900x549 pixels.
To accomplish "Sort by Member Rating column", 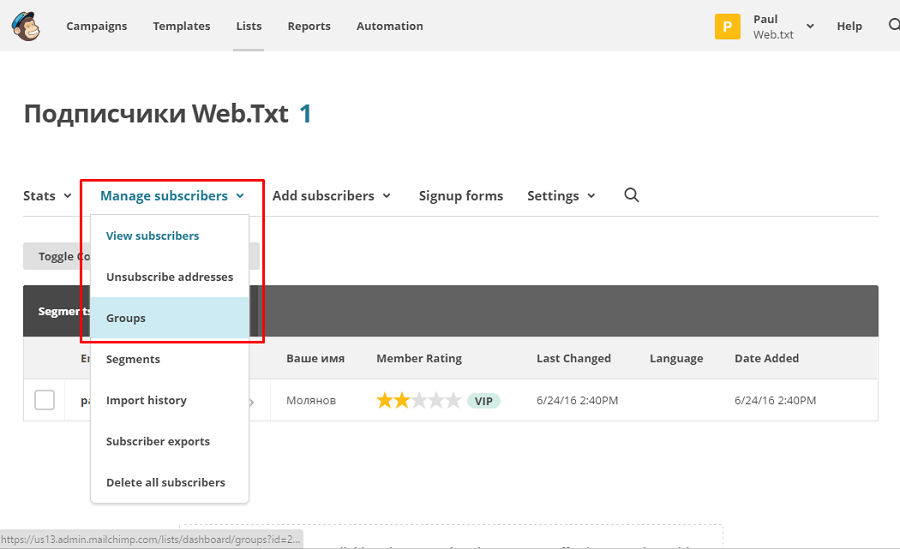I will [419, 358].
